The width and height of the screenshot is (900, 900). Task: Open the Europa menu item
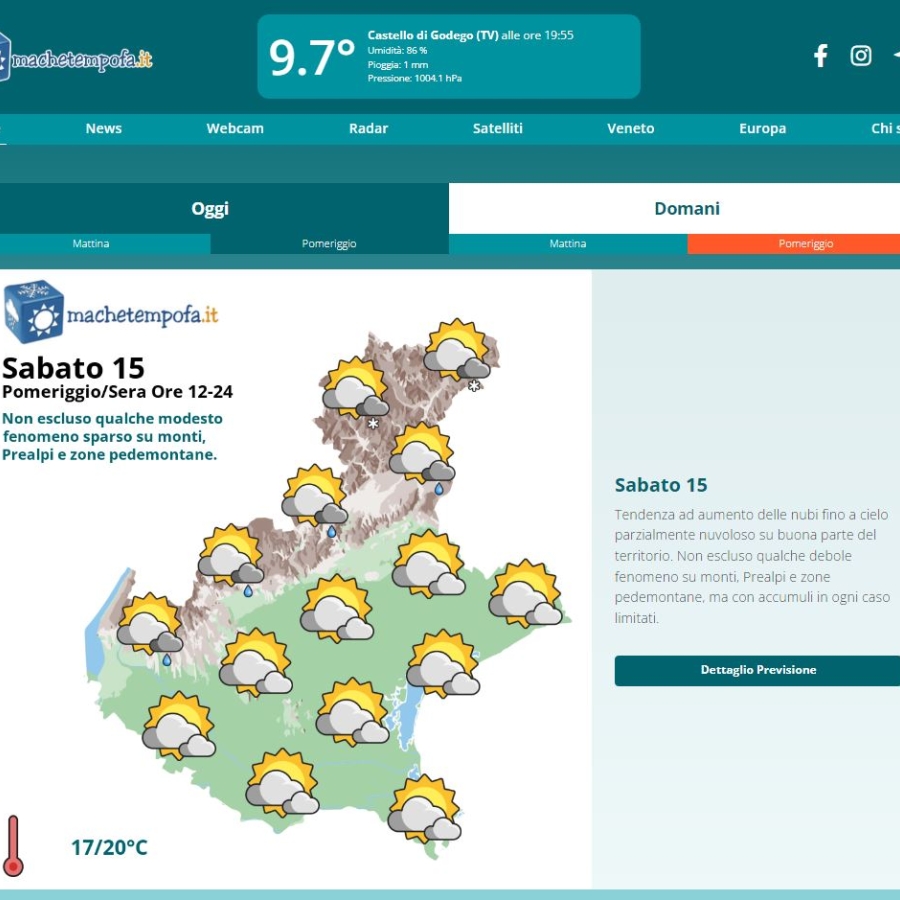[762, 128]
